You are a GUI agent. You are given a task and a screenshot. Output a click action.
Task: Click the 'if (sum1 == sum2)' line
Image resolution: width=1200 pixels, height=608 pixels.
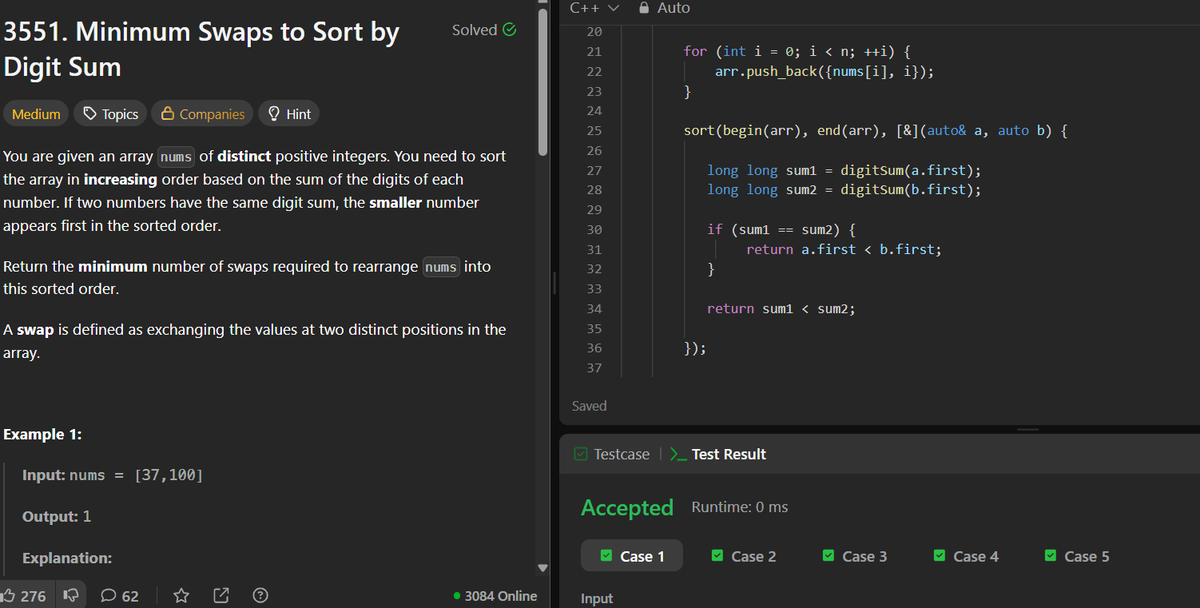[x=781, y=229]
